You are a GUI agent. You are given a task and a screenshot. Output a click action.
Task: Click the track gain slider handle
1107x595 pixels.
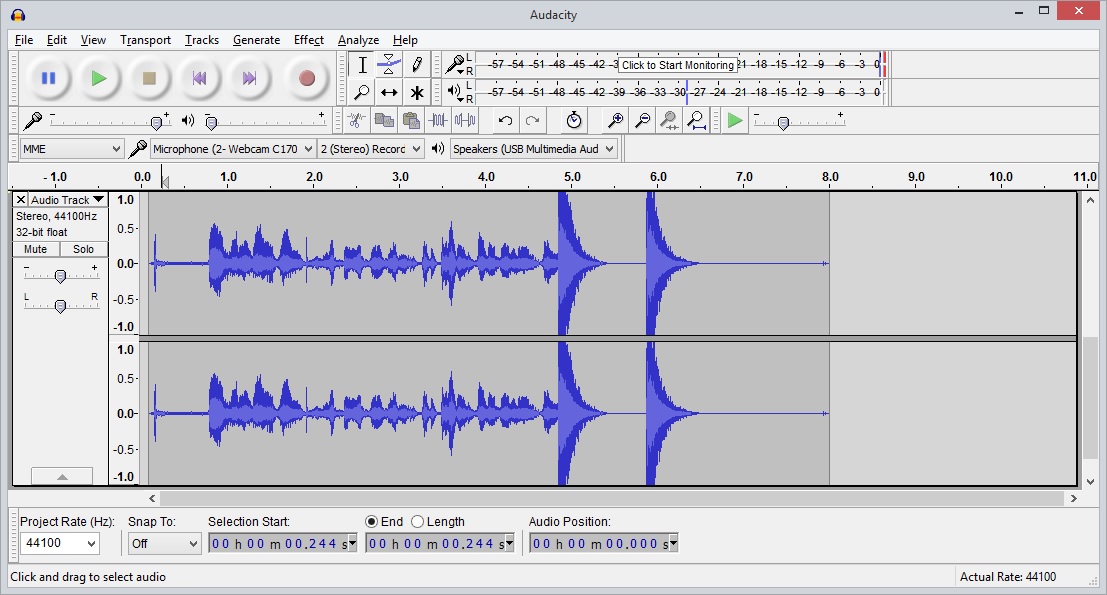coord(60,276)
